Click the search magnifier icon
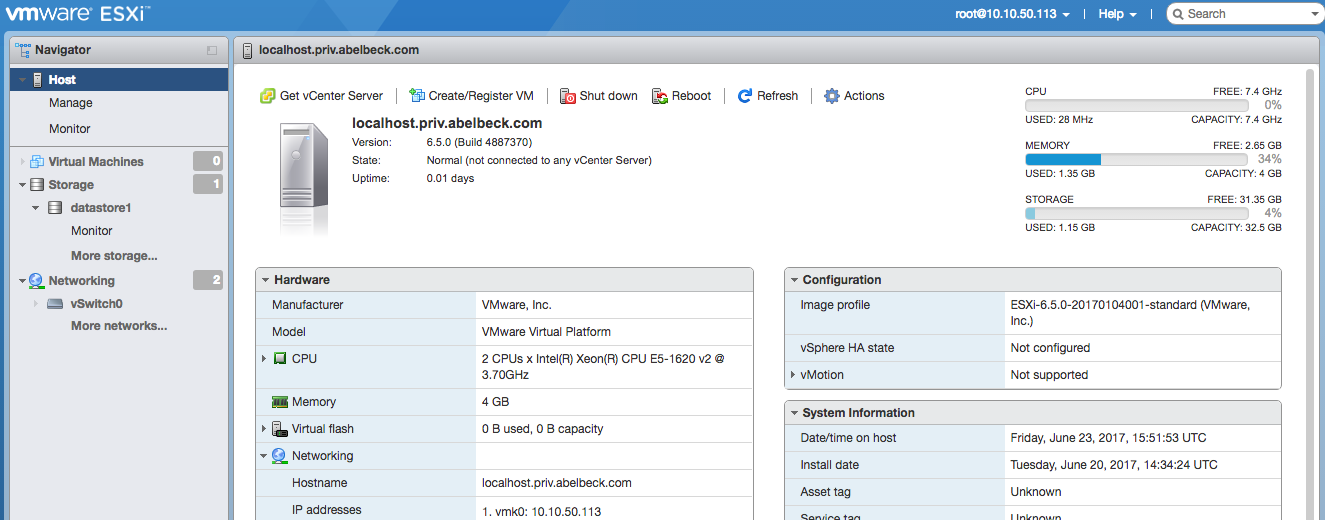 1179,14
